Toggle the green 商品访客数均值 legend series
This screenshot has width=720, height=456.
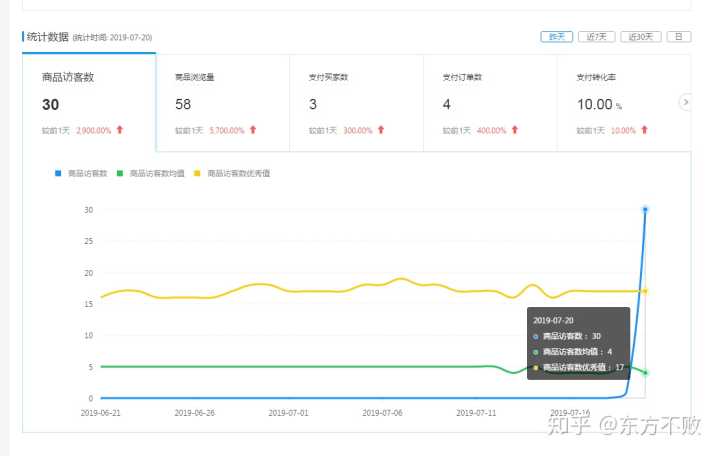(x=151, y=174)
